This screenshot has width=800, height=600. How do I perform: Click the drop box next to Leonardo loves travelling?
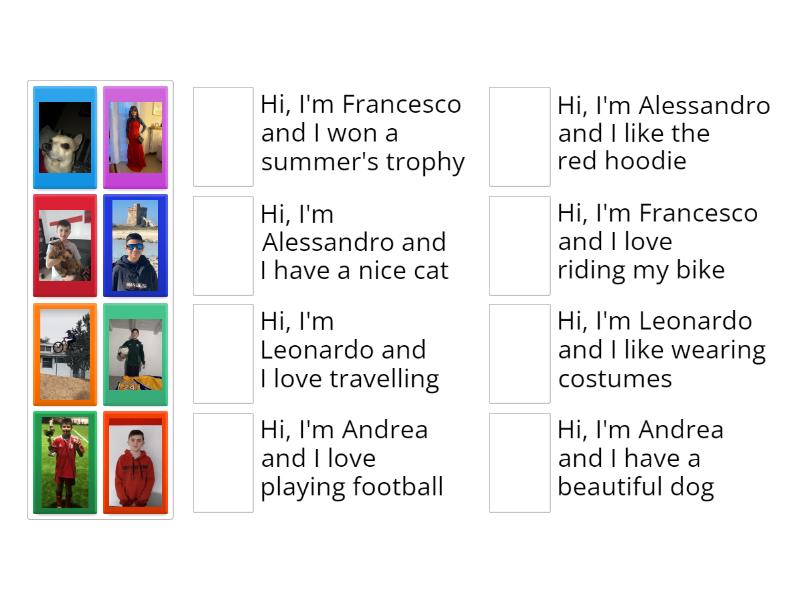click(223, 354)
